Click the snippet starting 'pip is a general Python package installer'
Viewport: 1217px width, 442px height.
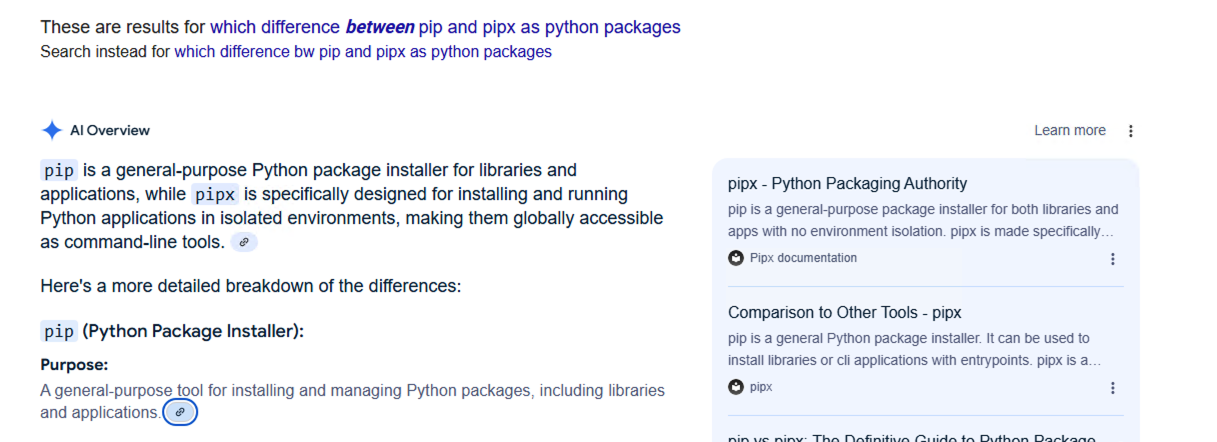coord(915,349)
